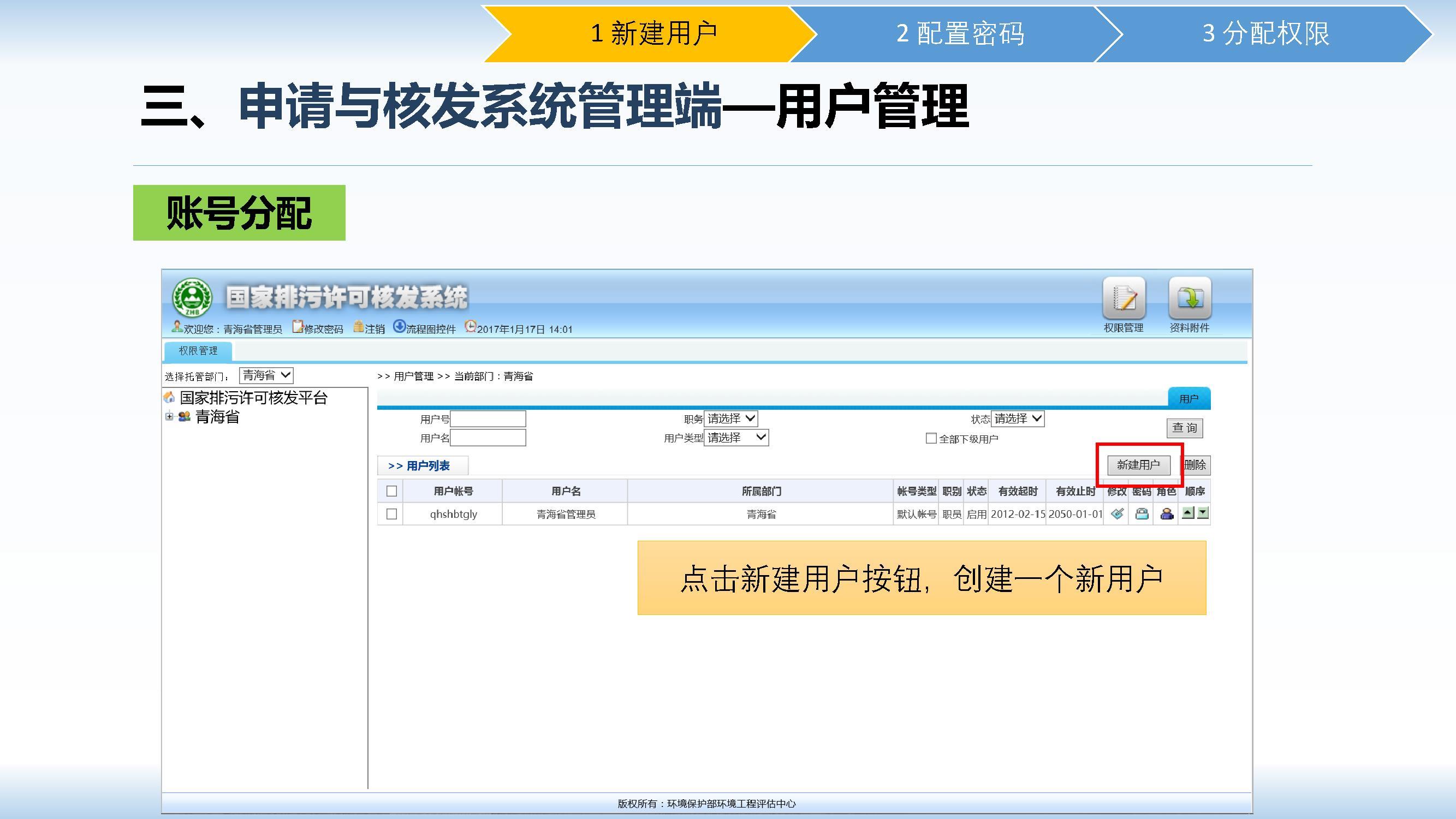Screen dimensions: 1456x819
Task: Open the role icon for 青海省管理员
Action: coord(1167,514)
